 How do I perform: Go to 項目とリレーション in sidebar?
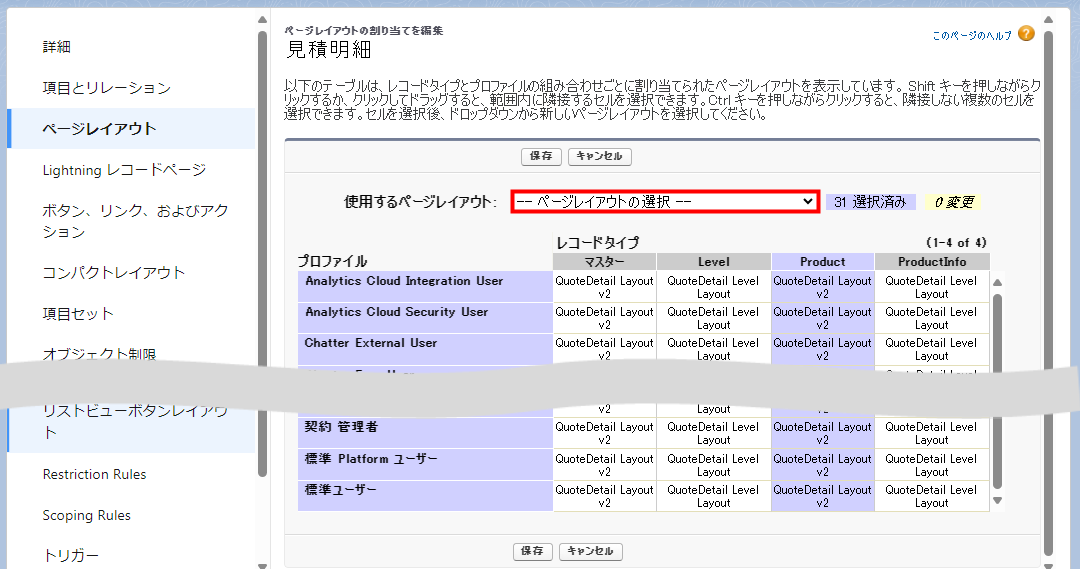(107, 88)
